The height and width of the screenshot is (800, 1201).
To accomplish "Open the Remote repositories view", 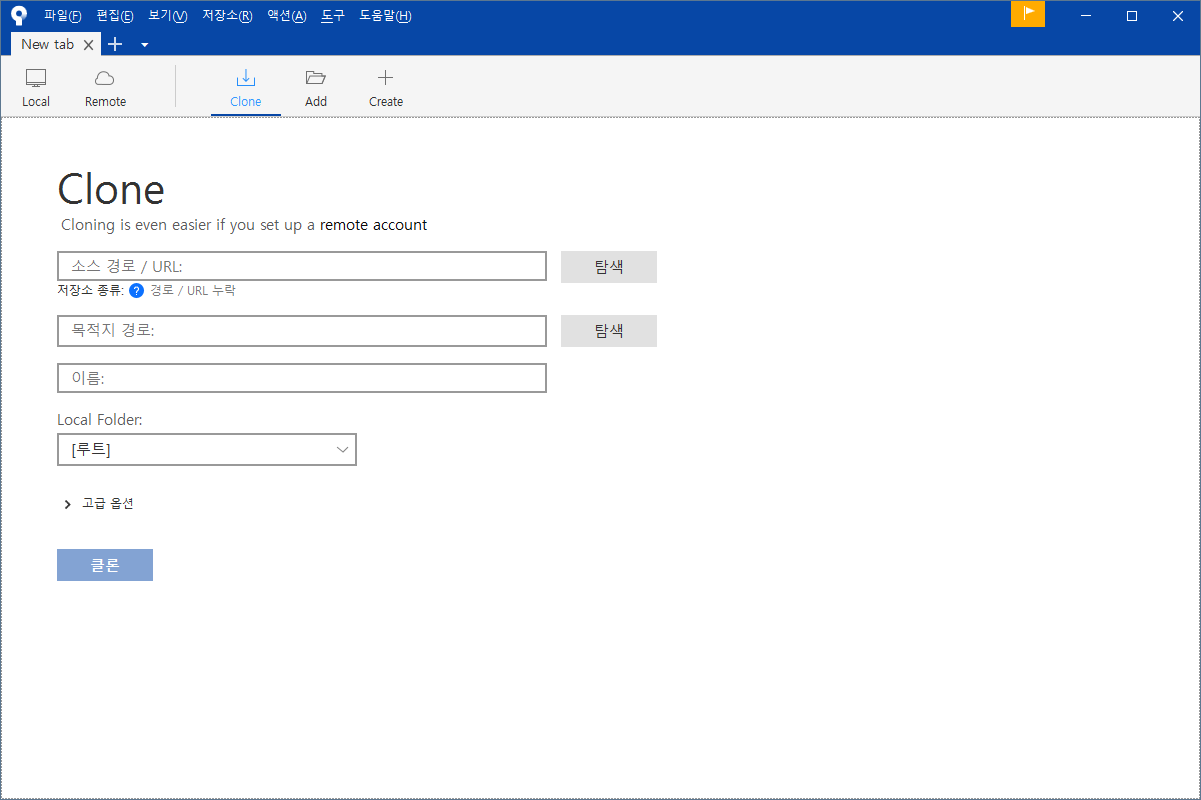I will (x=105, y=88).
